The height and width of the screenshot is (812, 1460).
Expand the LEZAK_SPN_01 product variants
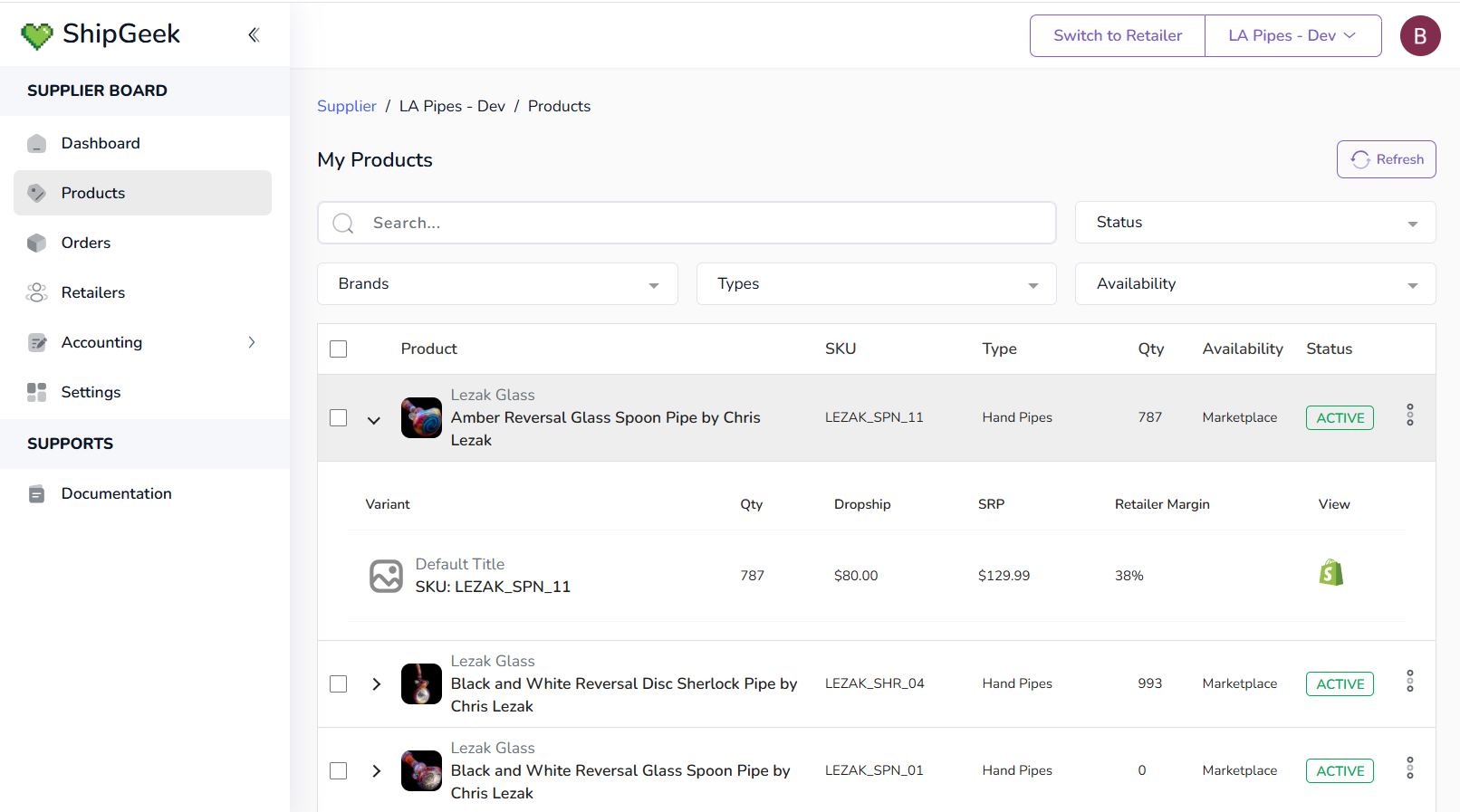[377, 771]
